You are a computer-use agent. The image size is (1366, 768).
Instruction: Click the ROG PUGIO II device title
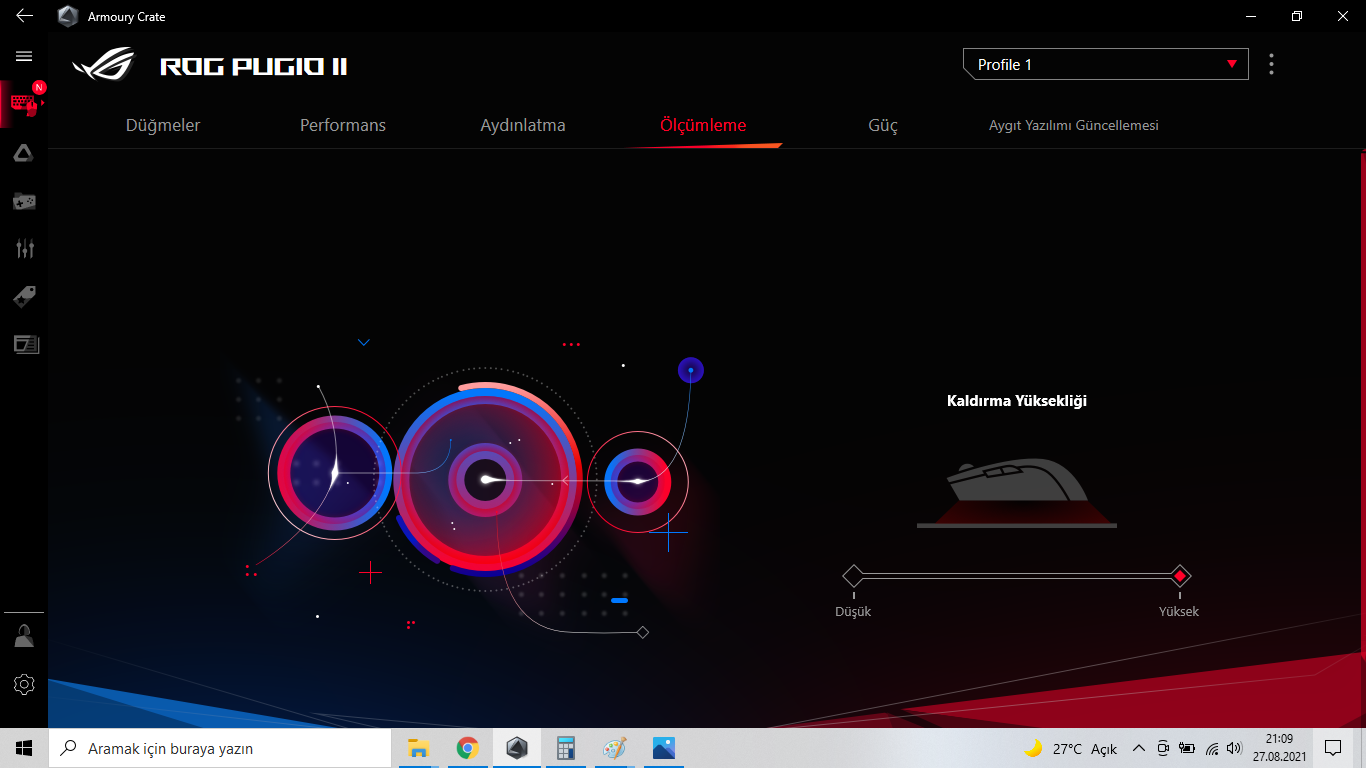coord(254,66)
